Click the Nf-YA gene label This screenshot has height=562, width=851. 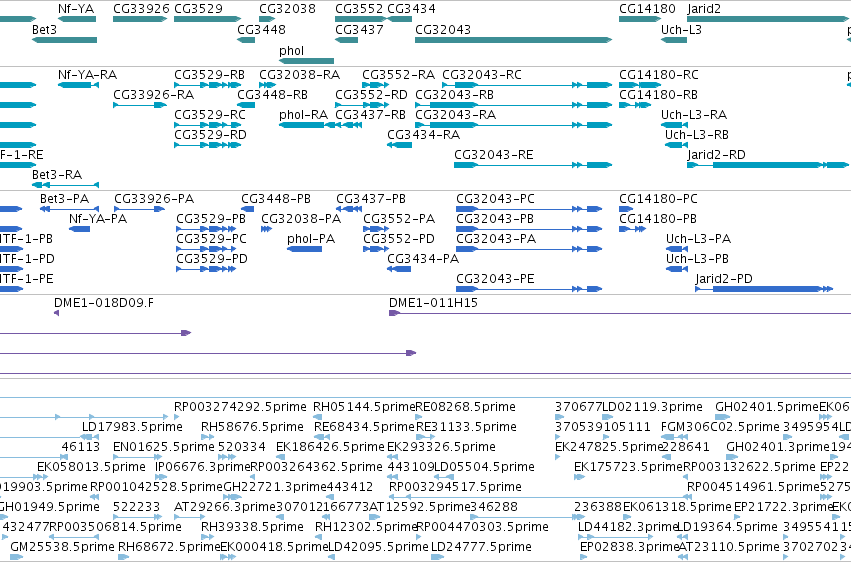point(76,9)
